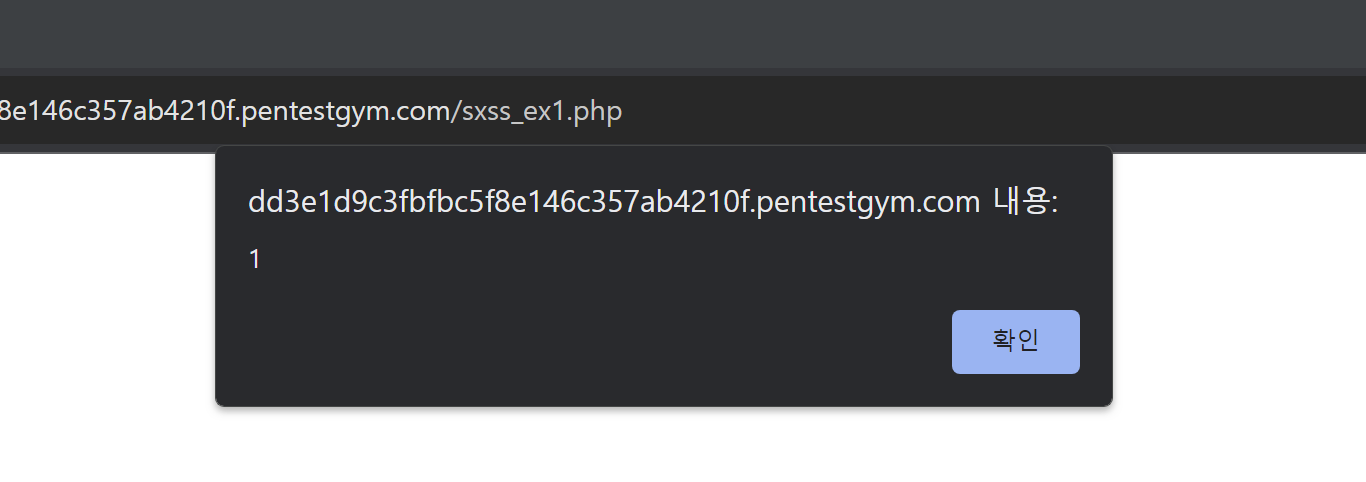
Task: Click the 8e146c357ab4210f text in address bar
Action: 116,111
